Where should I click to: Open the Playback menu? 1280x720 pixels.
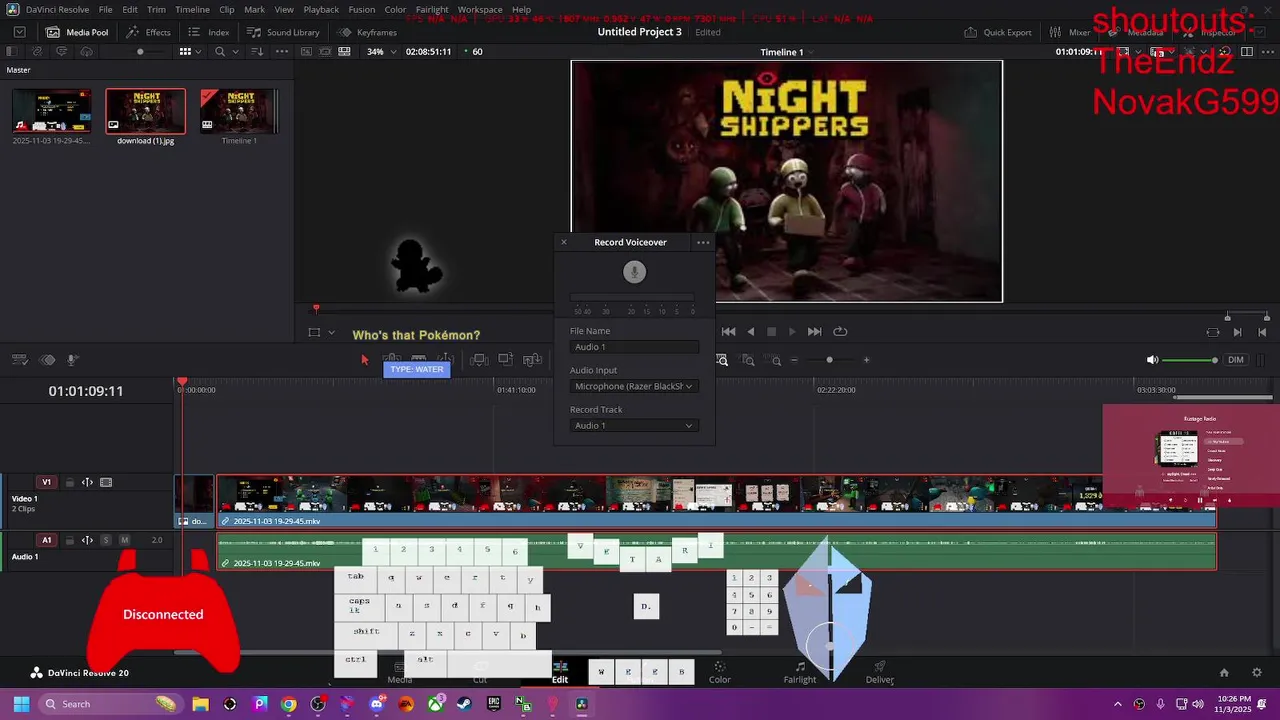pos(321,9)
